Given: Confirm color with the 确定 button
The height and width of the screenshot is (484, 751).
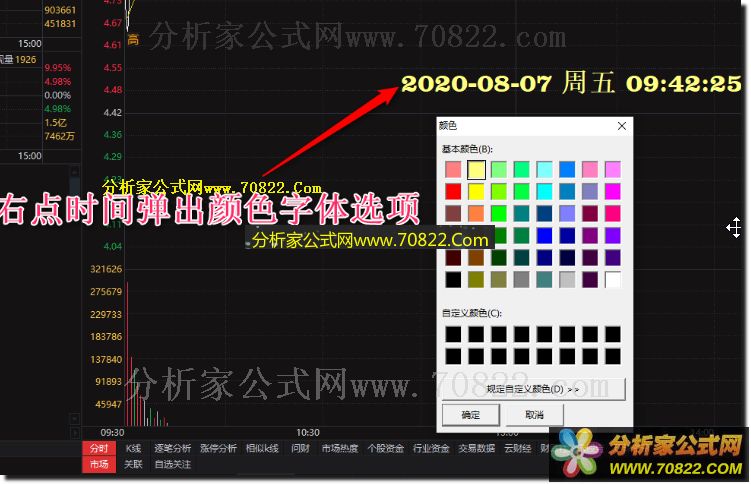Looking at the screenshot, I should point(471,415).
